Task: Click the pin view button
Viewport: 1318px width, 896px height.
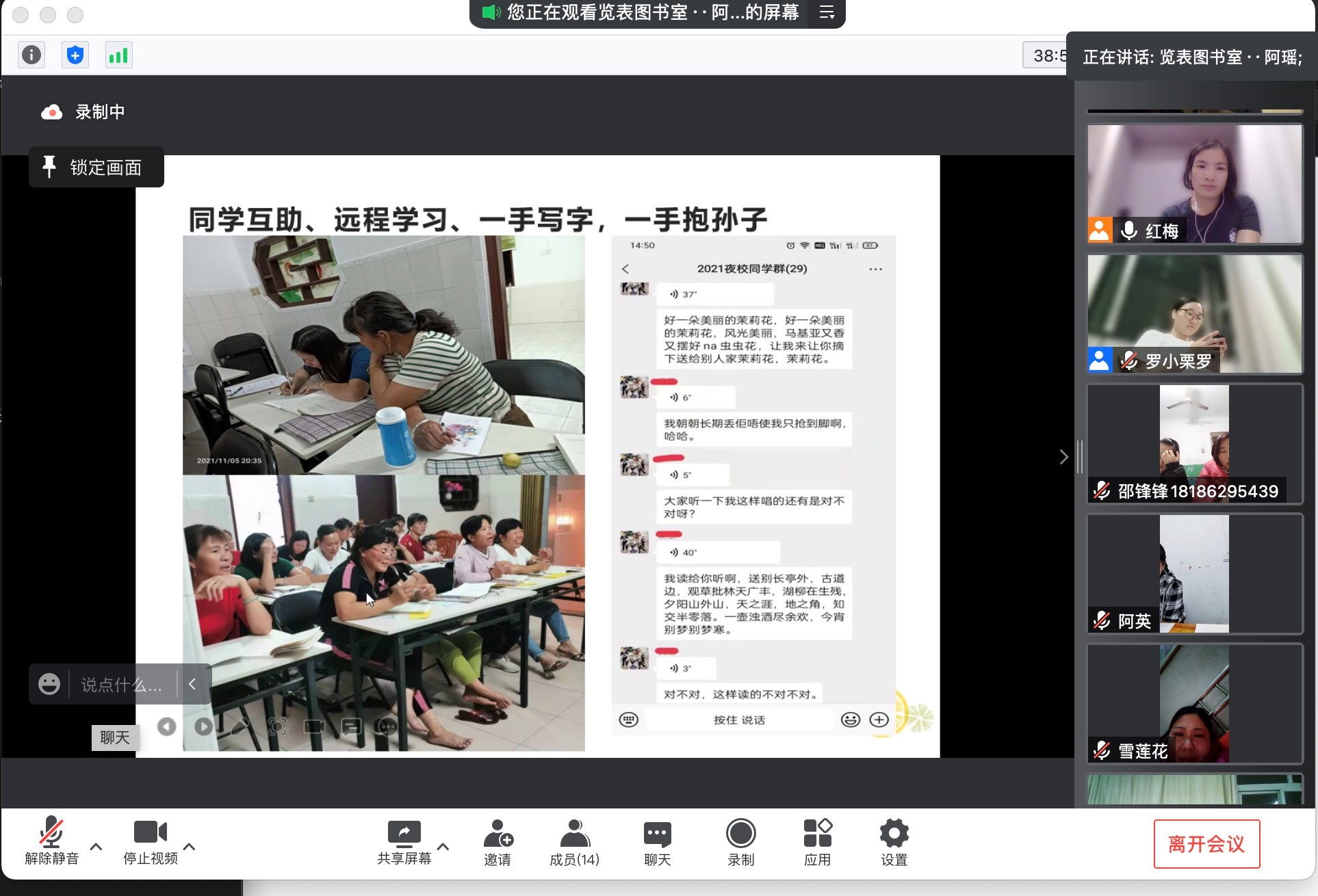Action: click(96, 167)
